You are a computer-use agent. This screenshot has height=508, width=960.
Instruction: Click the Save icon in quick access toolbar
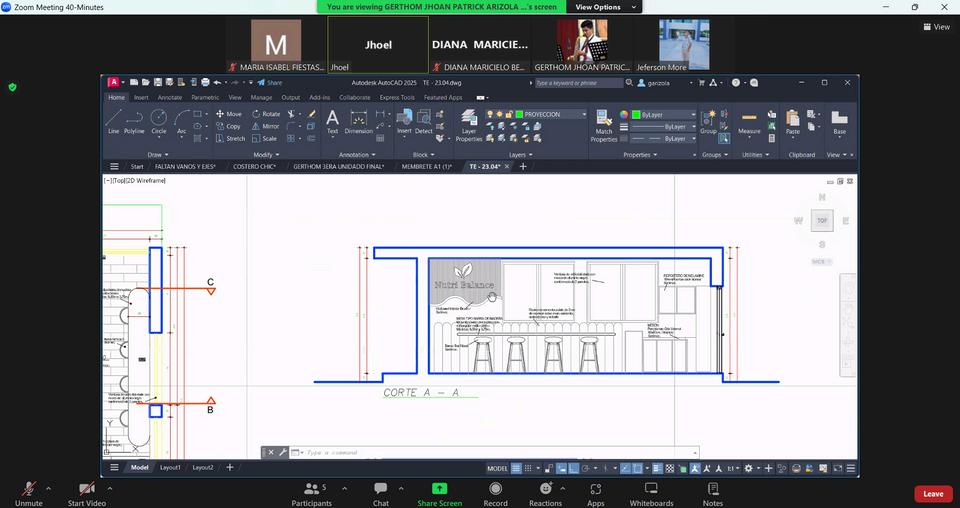(158, 83)
